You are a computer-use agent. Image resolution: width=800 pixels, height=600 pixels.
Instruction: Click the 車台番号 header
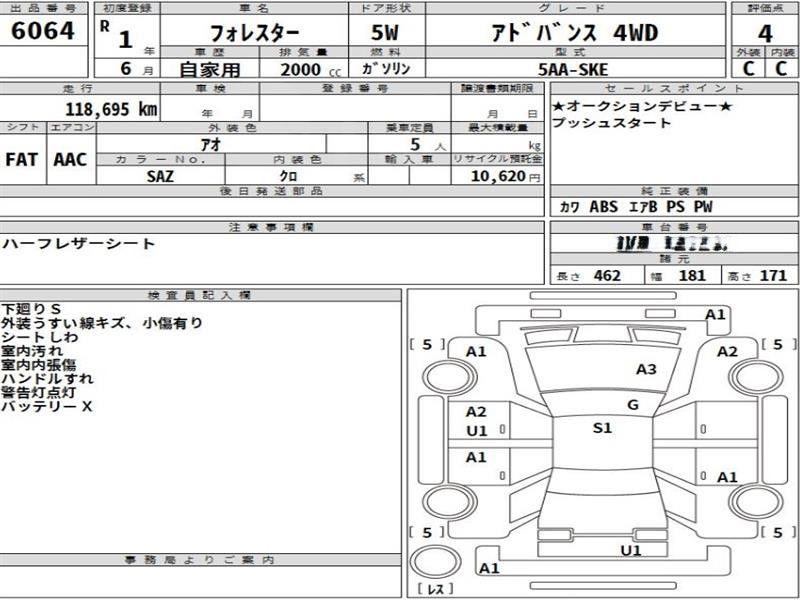(x=674, y=227)
